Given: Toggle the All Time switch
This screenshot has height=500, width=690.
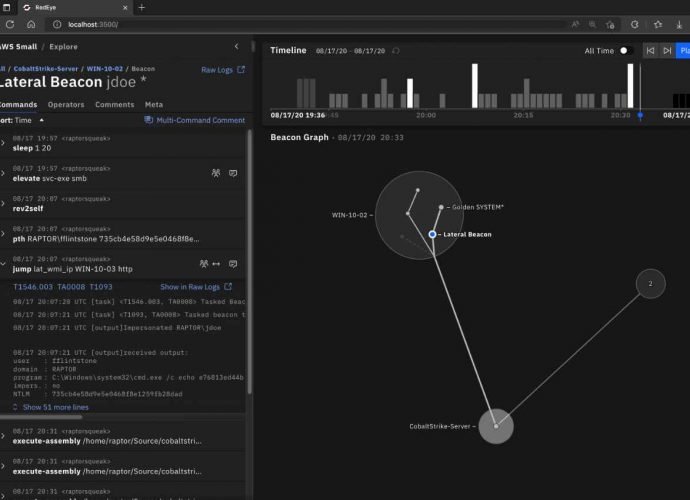Looking at the screenshot, I should [x=626, y=51].
